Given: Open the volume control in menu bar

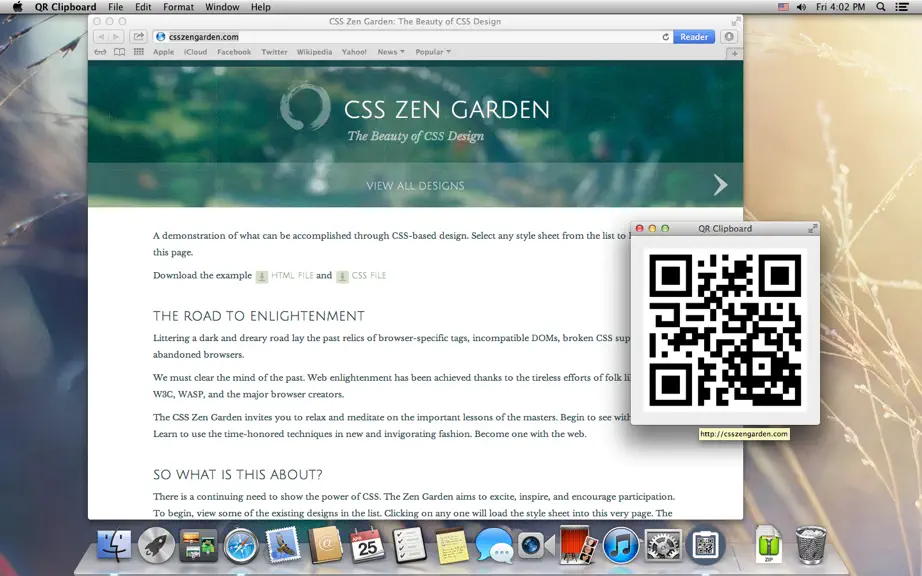Looking at the screenshot, I should [801, 7].
